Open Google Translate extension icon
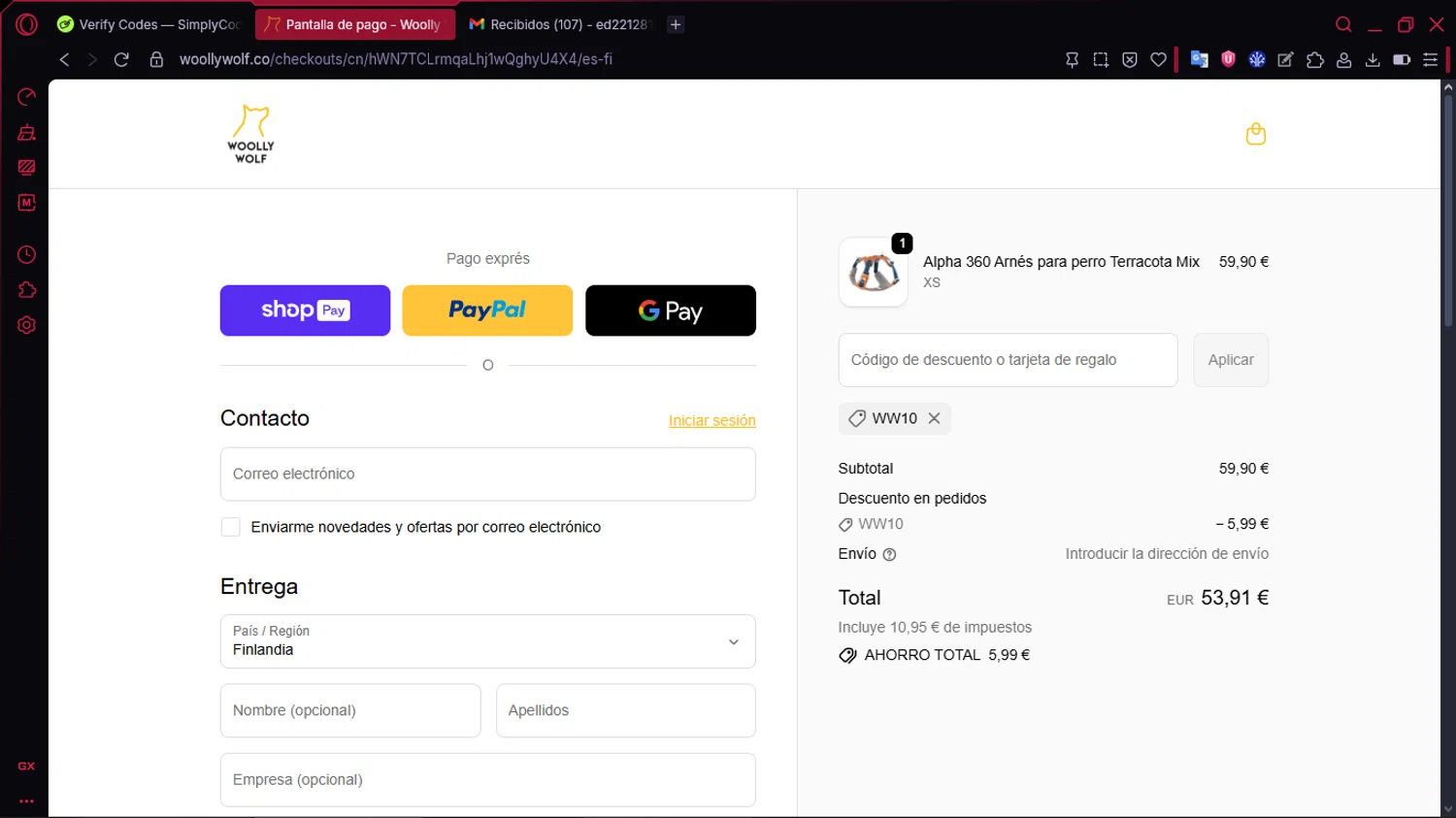 click(1200, 59)
